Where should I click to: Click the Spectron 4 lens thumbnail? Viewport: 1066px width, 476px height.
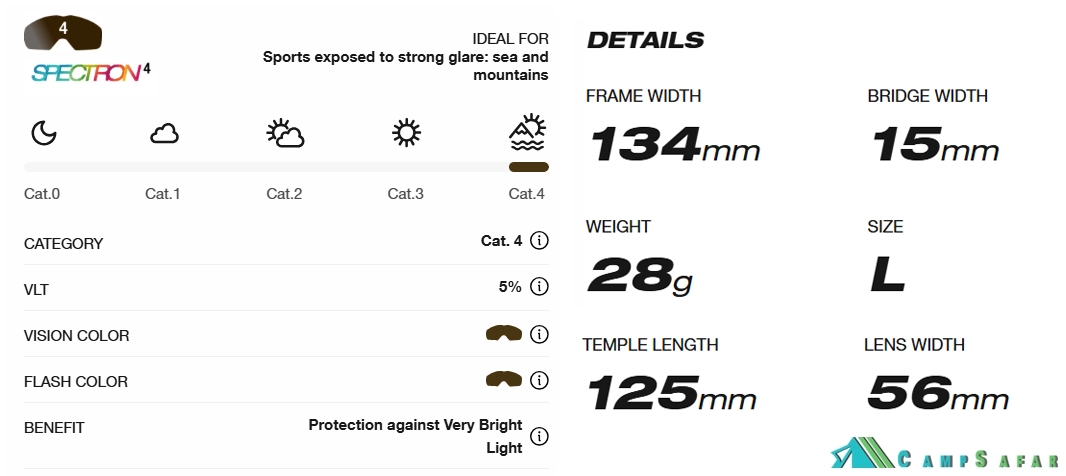pos(63,35)
